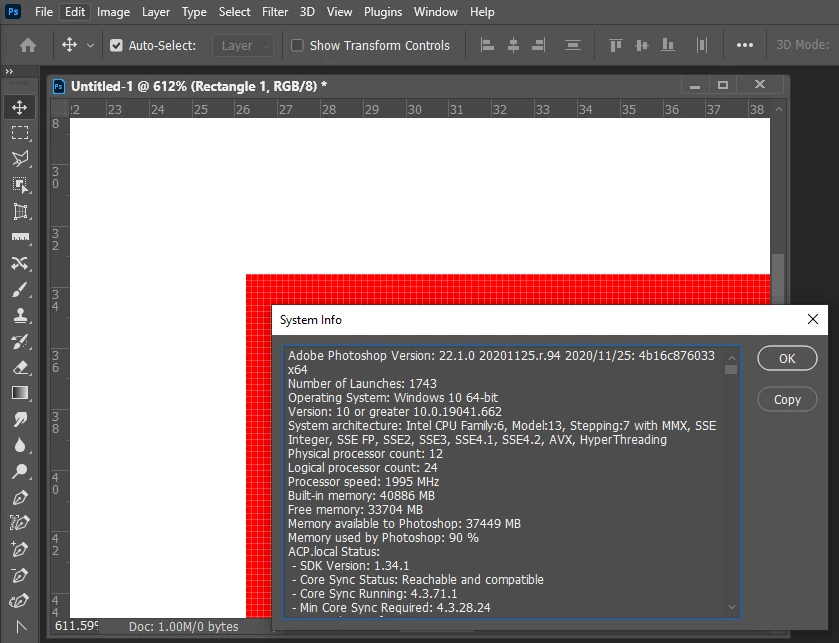The width and height of the screenshot is (839, 643).
Task: Distribute layers vertically
Action: point(573,45)
